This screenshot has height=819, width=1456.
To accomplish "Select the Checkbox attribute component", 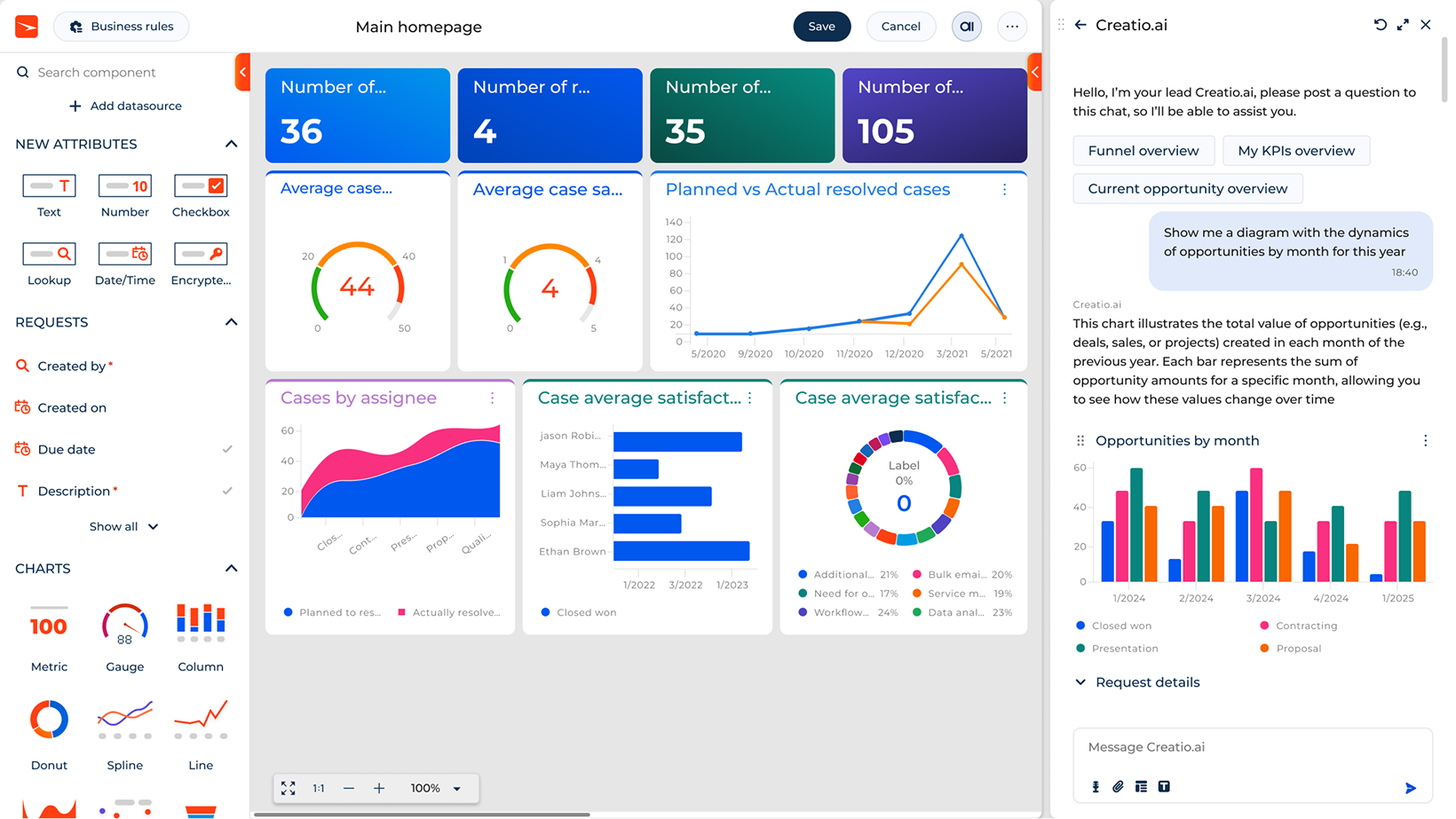I will (201, 186).
